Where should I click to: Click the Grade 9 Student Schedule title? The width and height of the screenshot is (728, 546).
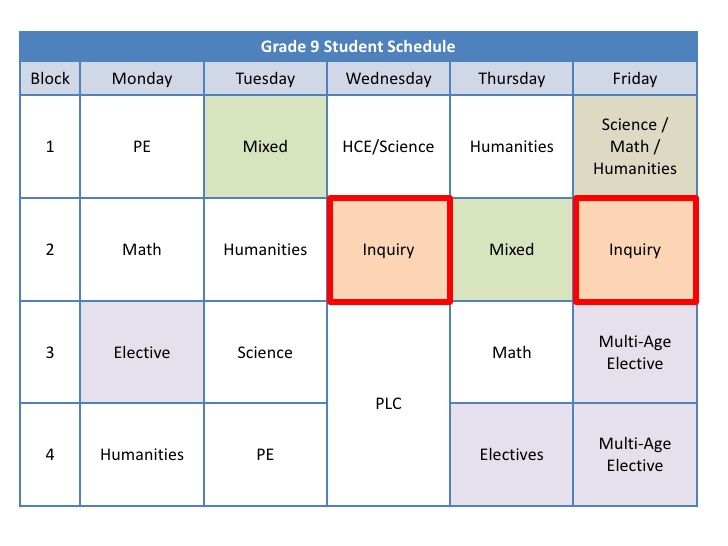tap(358, 46)
